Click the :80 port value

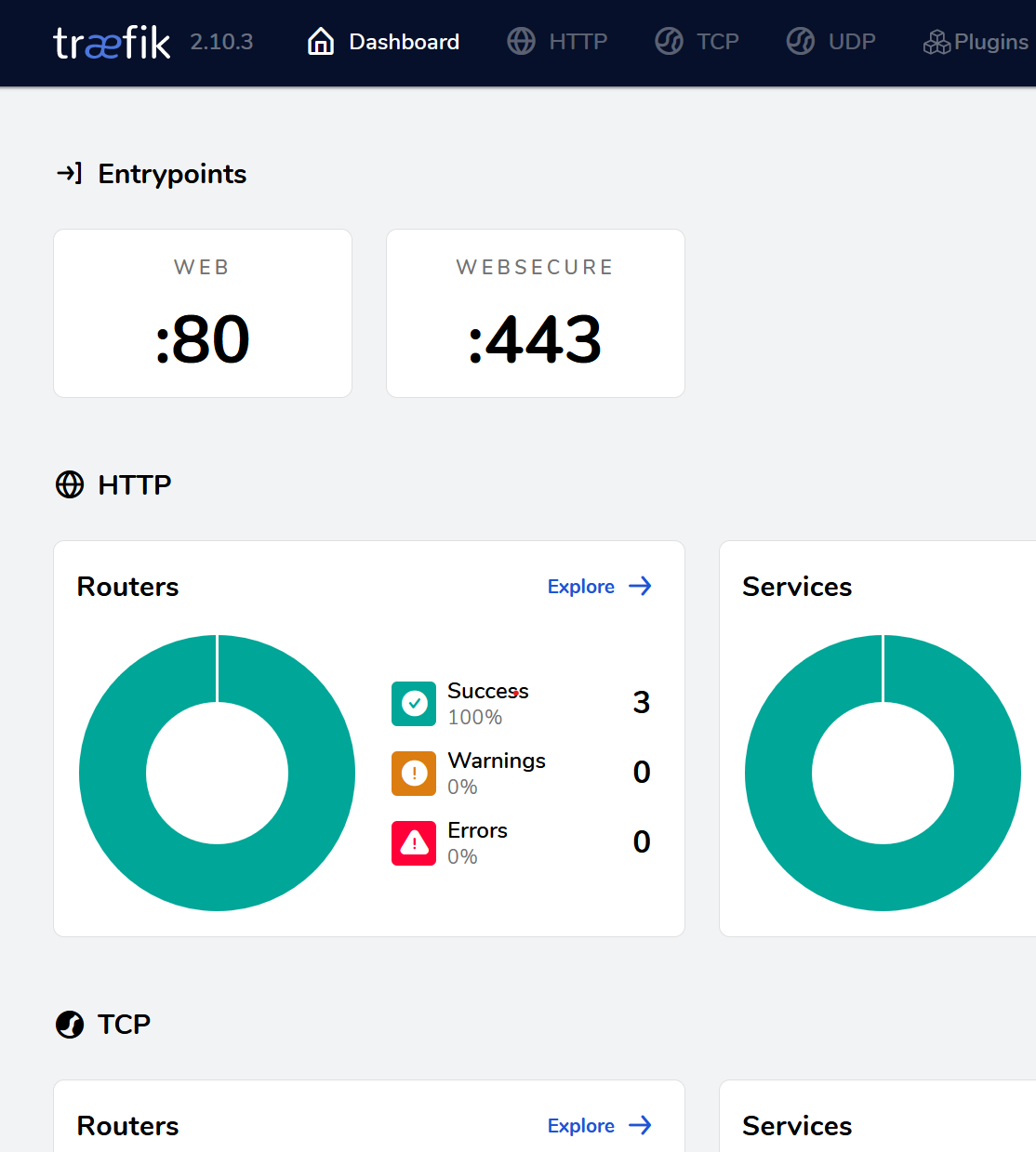coord(203,339)
